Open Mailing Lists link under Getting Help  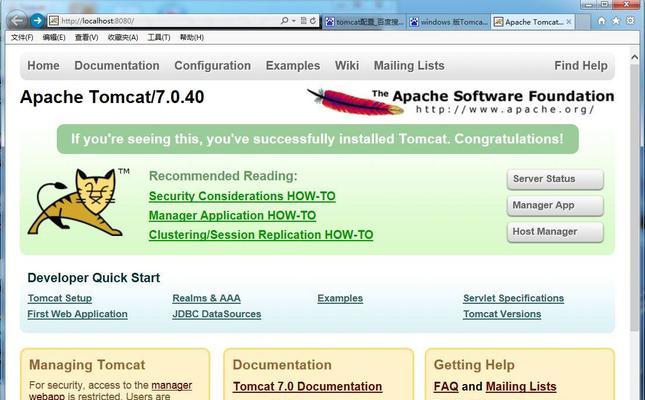pos(521,386)
